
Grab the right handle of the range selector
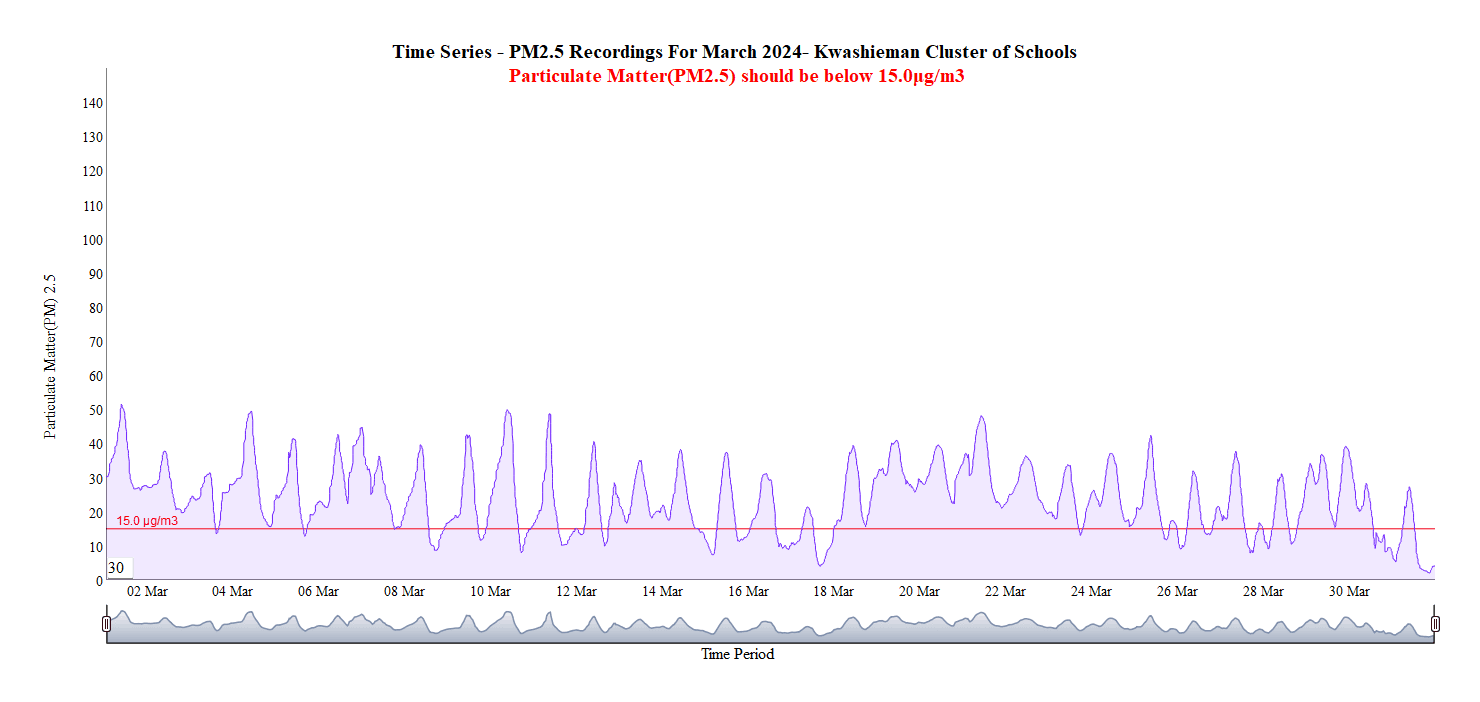[x=1435, y=624]
